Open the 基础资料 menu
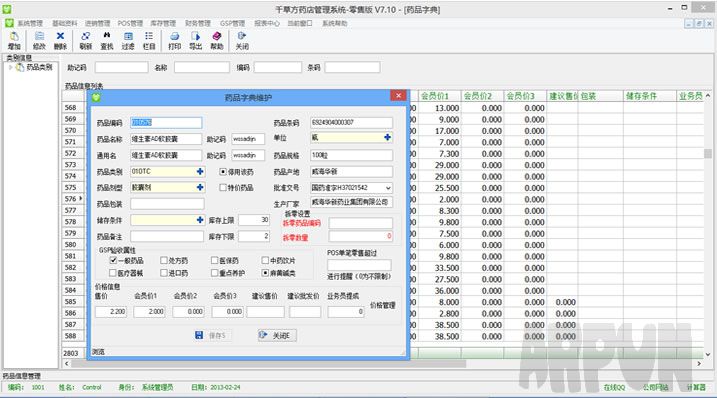 coord(65,23)
